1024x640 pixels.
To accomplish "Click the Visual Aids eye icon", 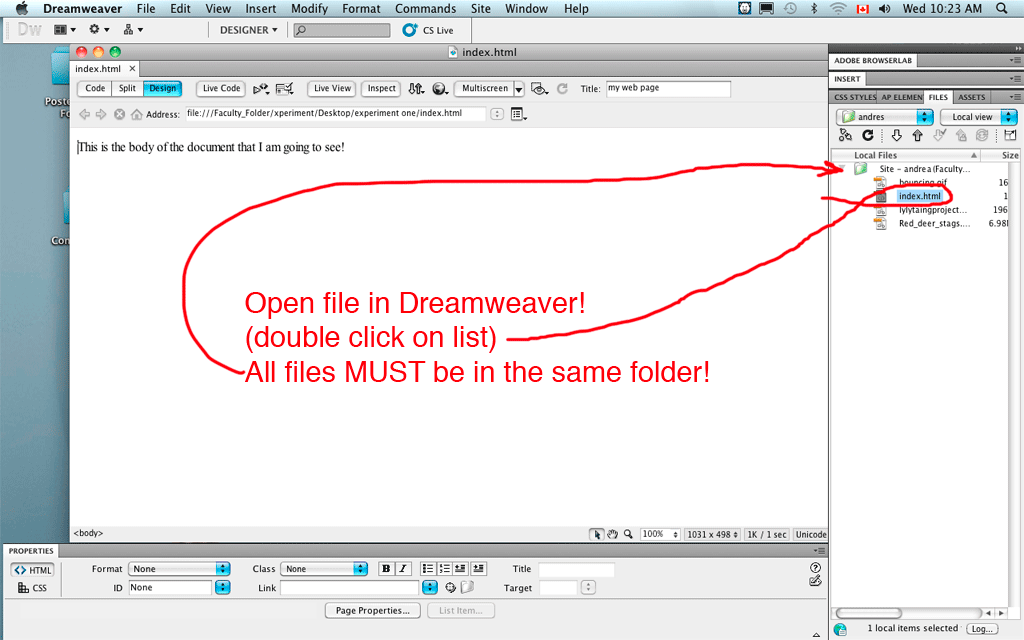I will point(539,89).
